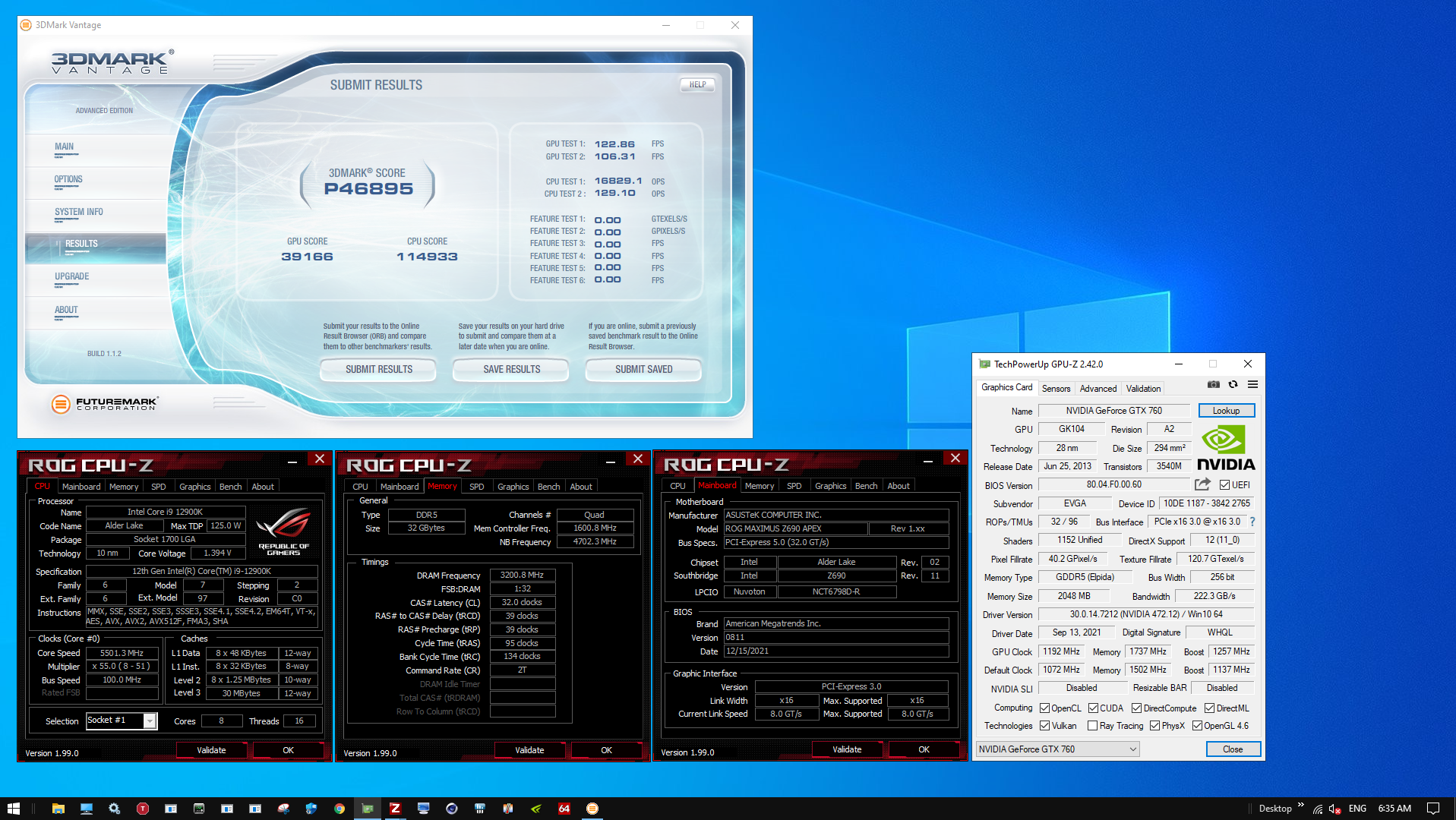Open the NVIDIA GeForce GTX 760 GPU dropdown
The height and width of the screenshot is (820, 1456).
click(x=1058, y=749)
